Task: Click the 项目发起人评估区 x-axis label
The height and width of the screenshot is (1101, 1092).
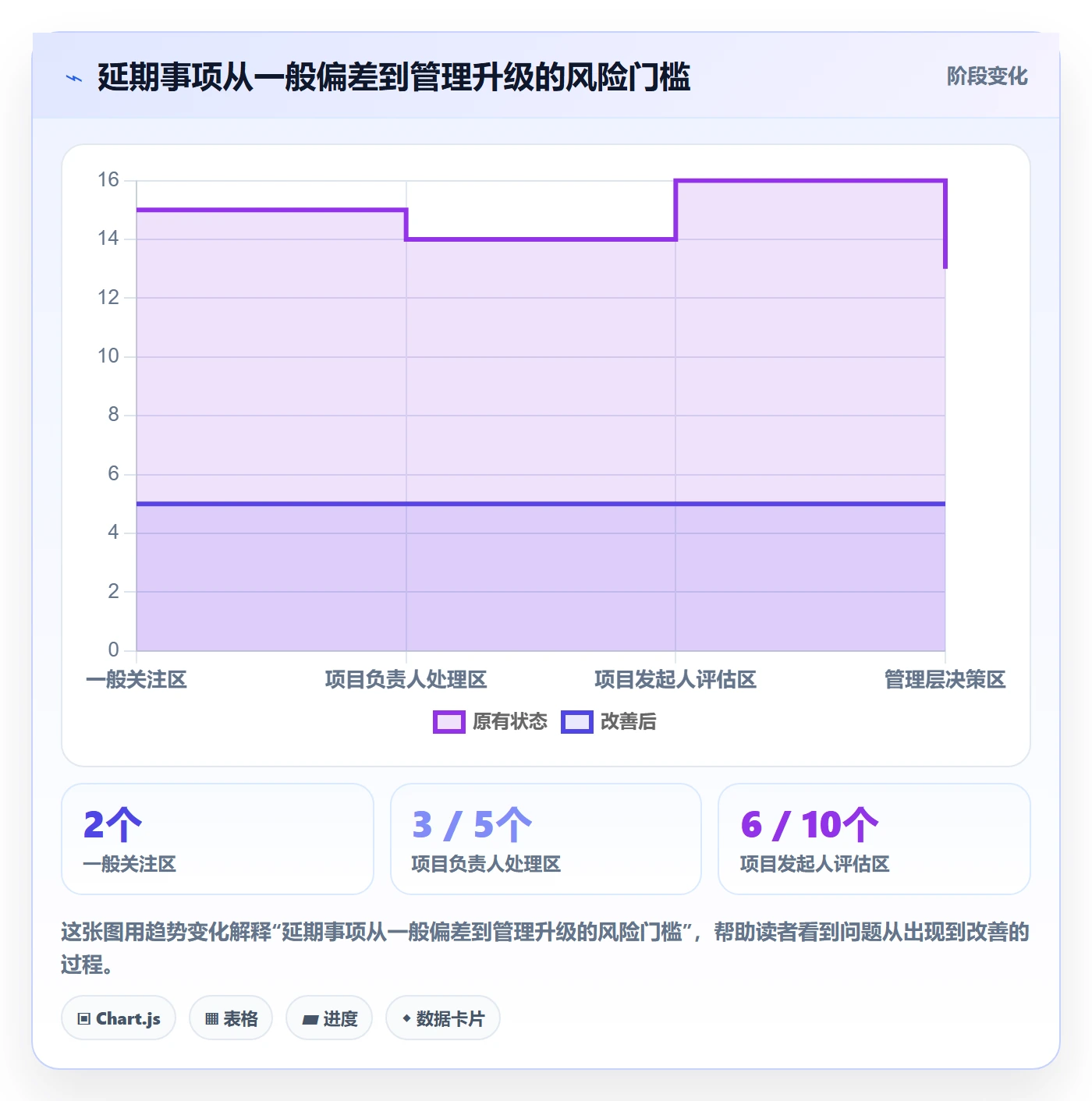Action: [x=675, y=680]
